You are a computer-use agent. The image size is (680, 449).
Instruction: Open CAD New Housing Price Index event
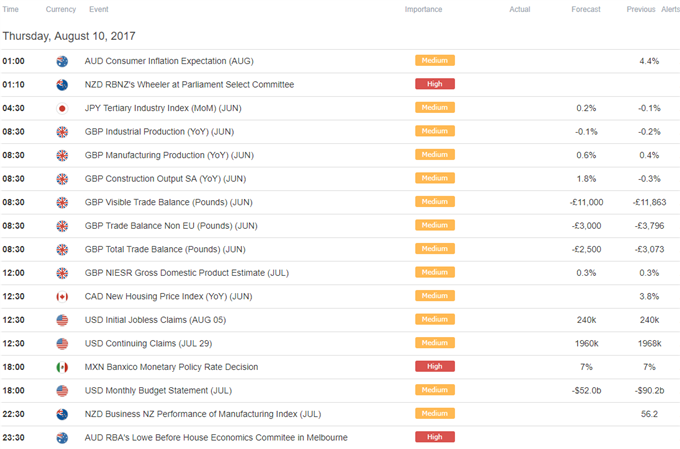[x=168, y=297]
